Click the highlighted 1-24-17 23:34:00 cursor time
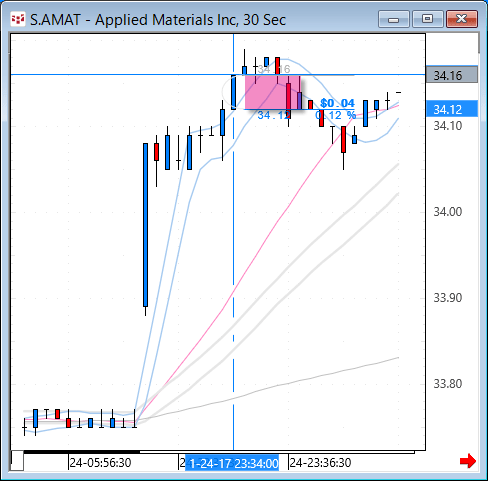The image size is (488, 481). (x=232, y=463)
